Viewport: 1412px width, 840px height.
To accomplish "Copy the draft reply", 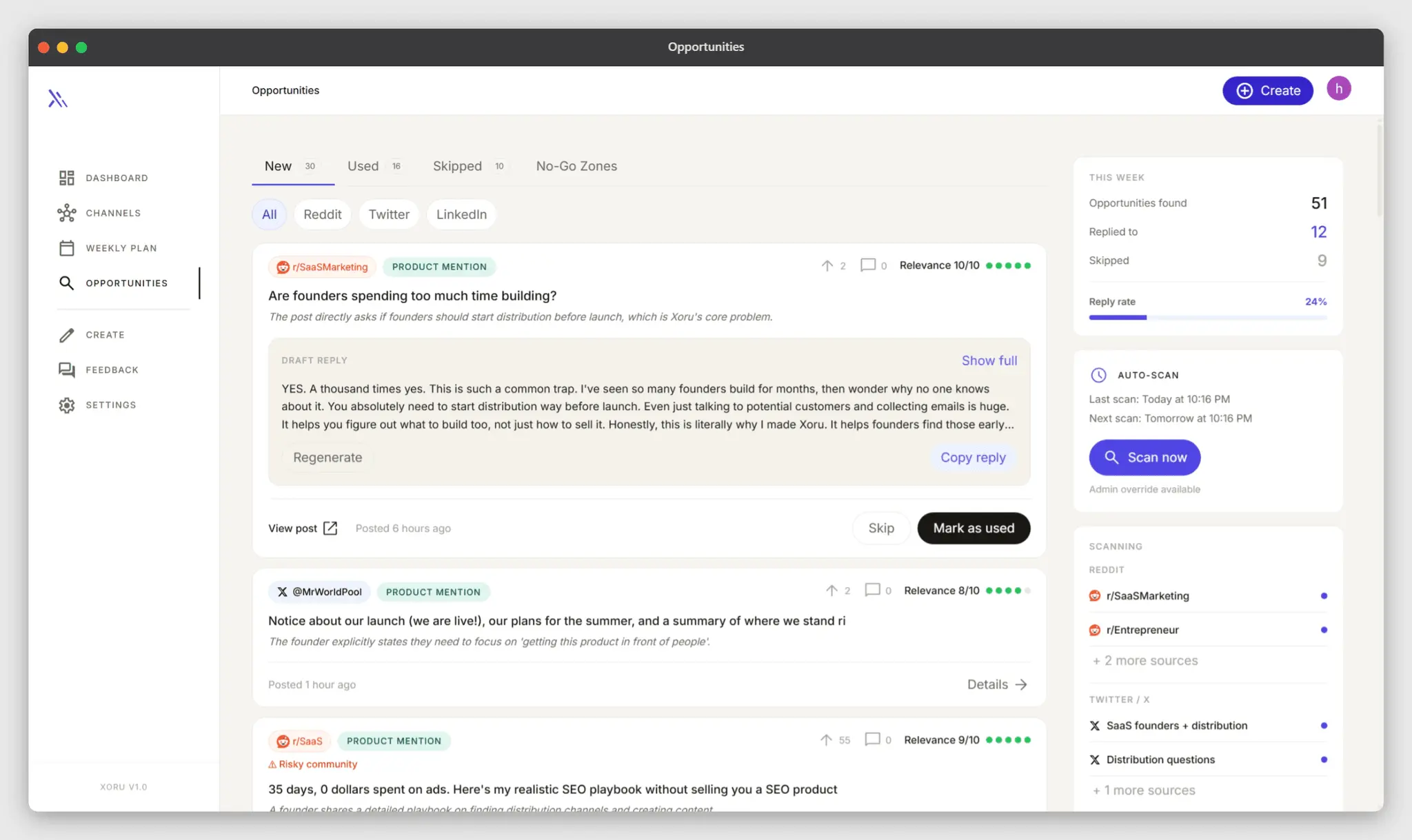I will (973, 458).
